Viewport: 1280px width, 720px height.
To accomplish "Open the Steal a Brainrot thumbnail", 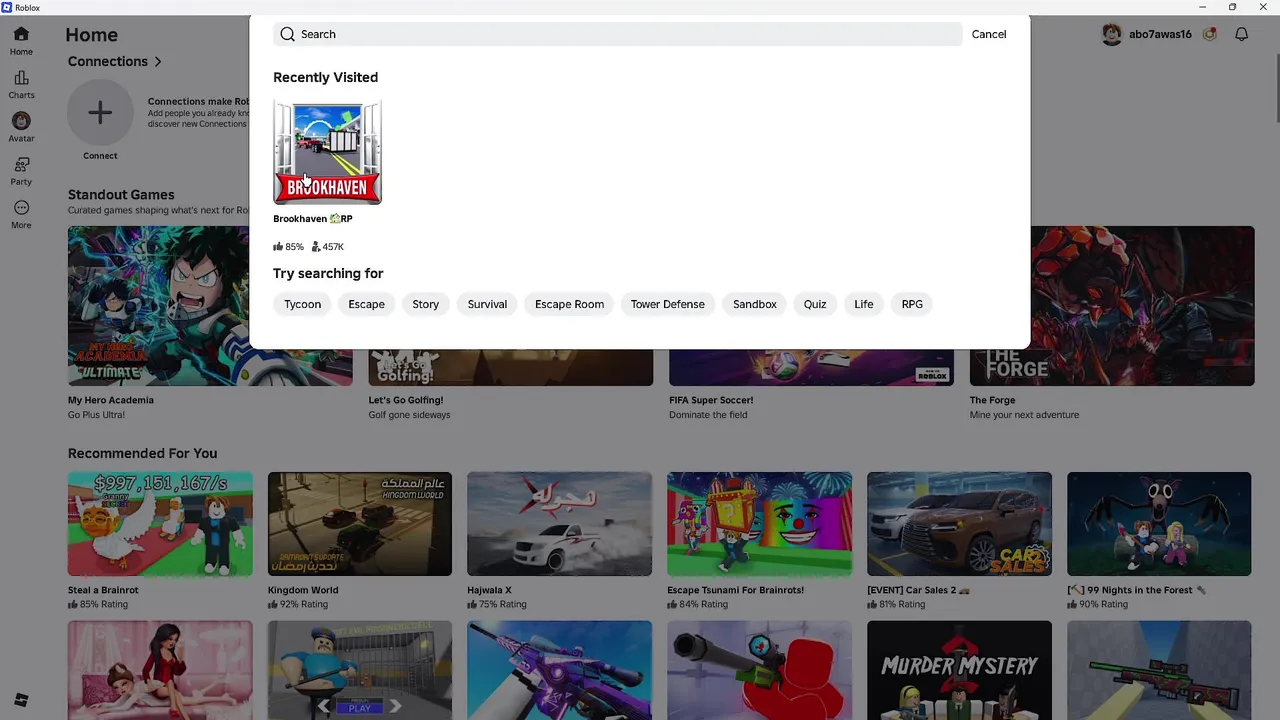I will 160,524.
